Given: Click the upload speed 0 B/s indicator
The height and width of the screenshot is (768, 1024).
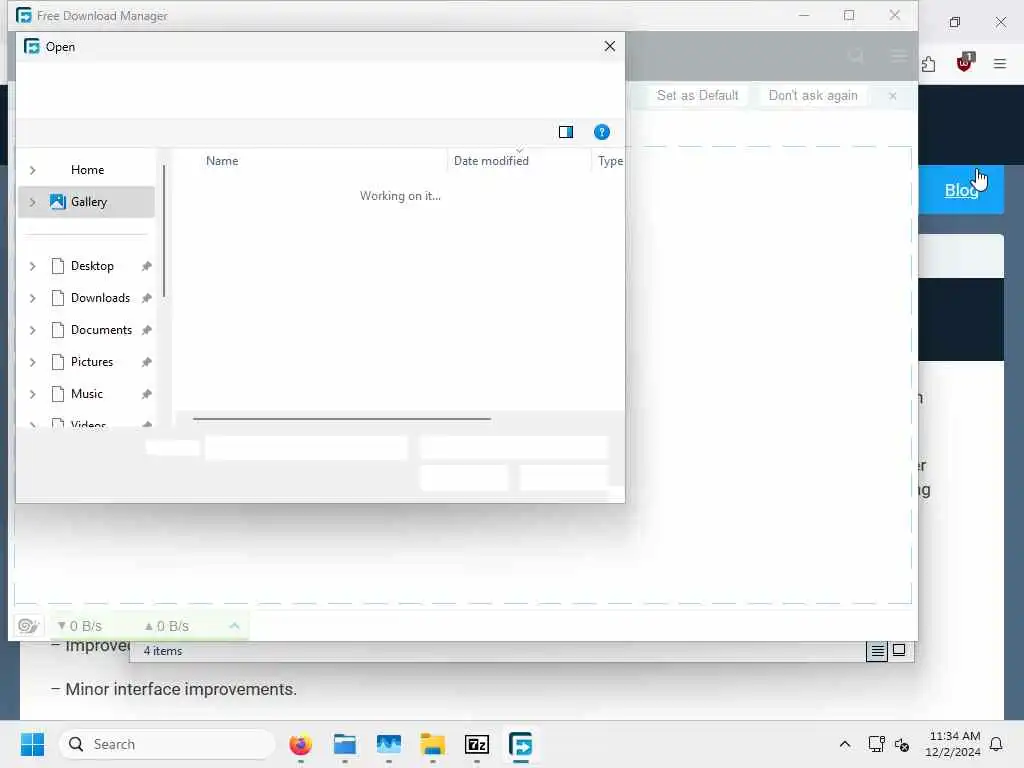Looking at the screenshot, I should point(167,626).
